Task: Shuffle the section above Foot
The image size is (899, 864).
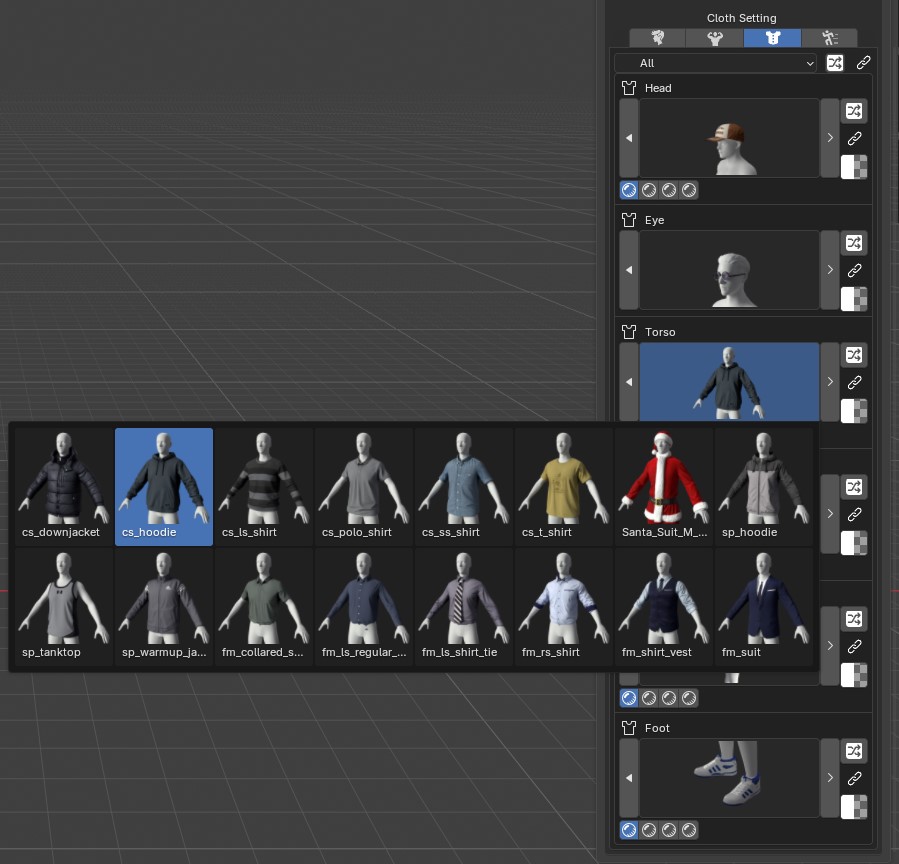Action: click(854, 619)
